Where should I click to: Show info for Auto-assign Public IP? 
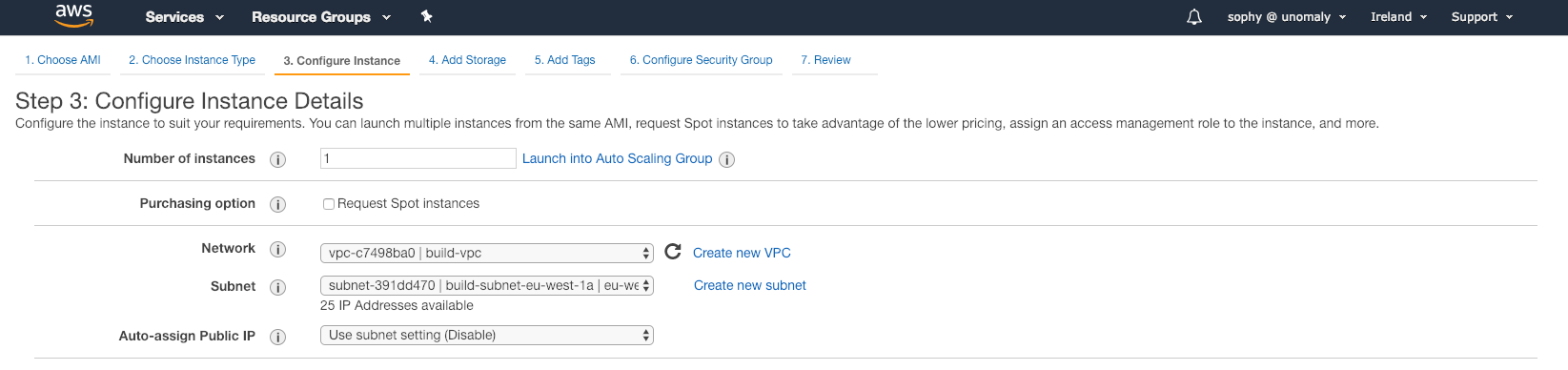(x=278, y=337)
